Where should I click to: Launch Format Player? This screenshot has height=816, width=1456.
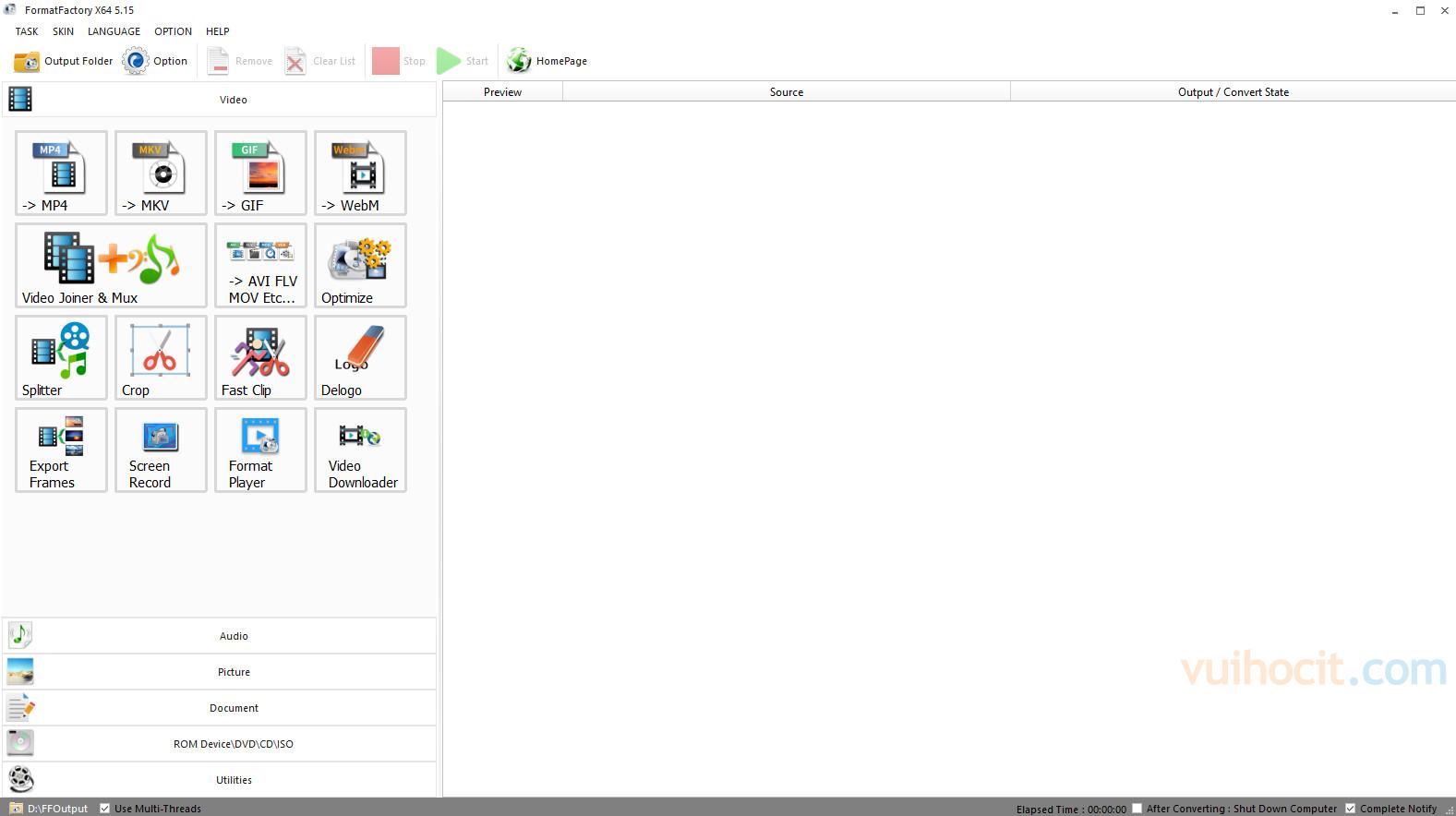tap(260, 450)
